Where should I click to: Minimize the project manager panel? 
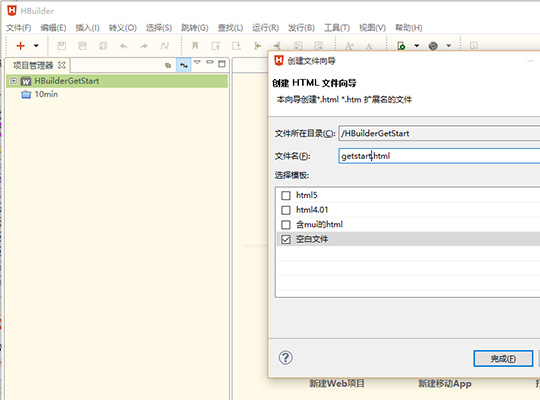tap(210, 62)
